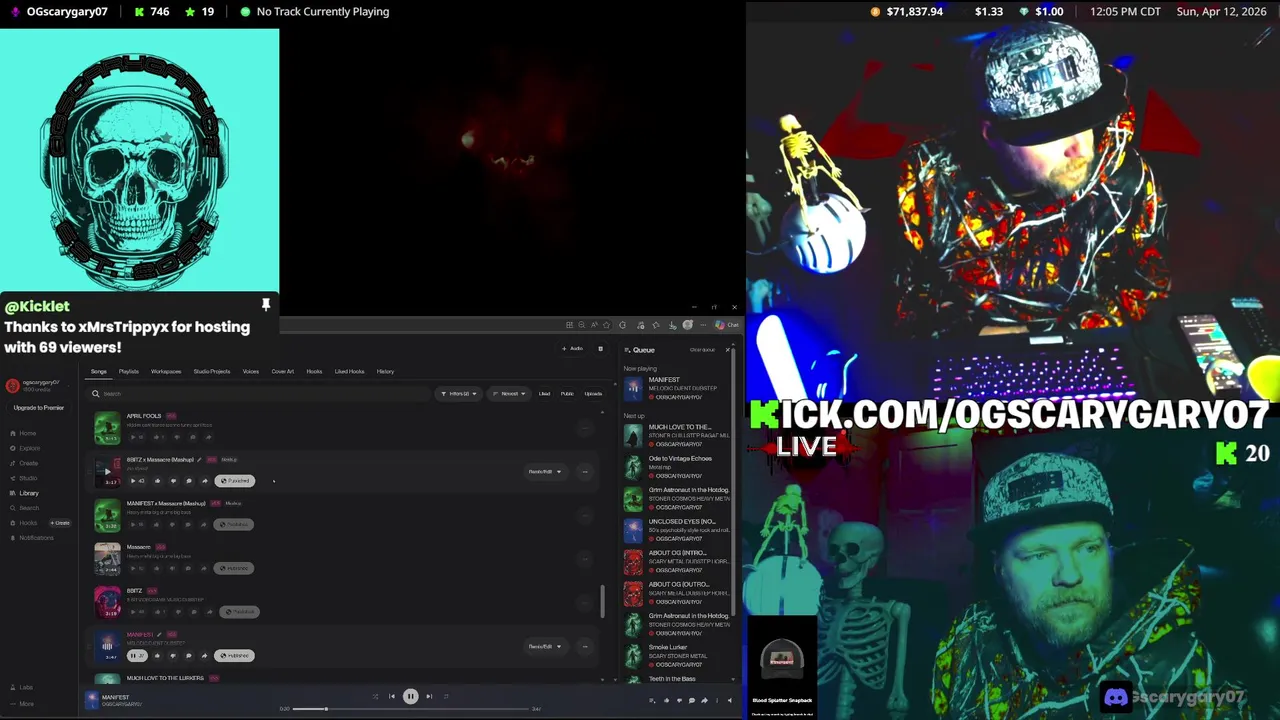1280x720 pixels.
Task: Click Published button on 8BITZ x Massacre row
Action: [235, 481]
